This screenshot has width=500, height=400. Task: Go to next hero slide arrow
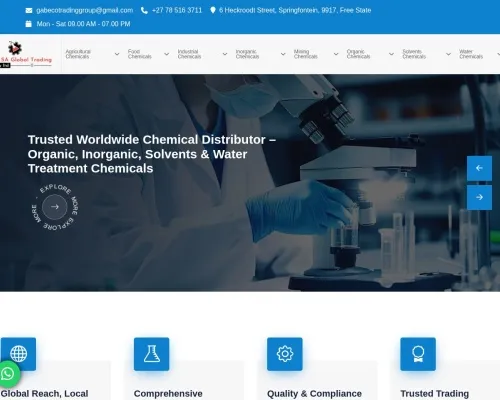coord(479,197)
